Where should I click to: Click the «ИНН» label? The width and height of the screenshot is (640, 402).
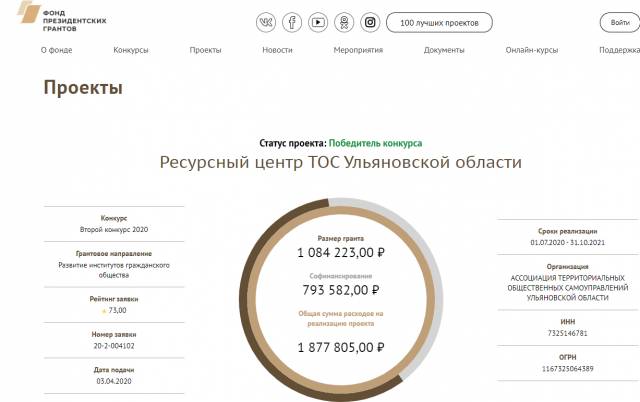click(567, 322)
